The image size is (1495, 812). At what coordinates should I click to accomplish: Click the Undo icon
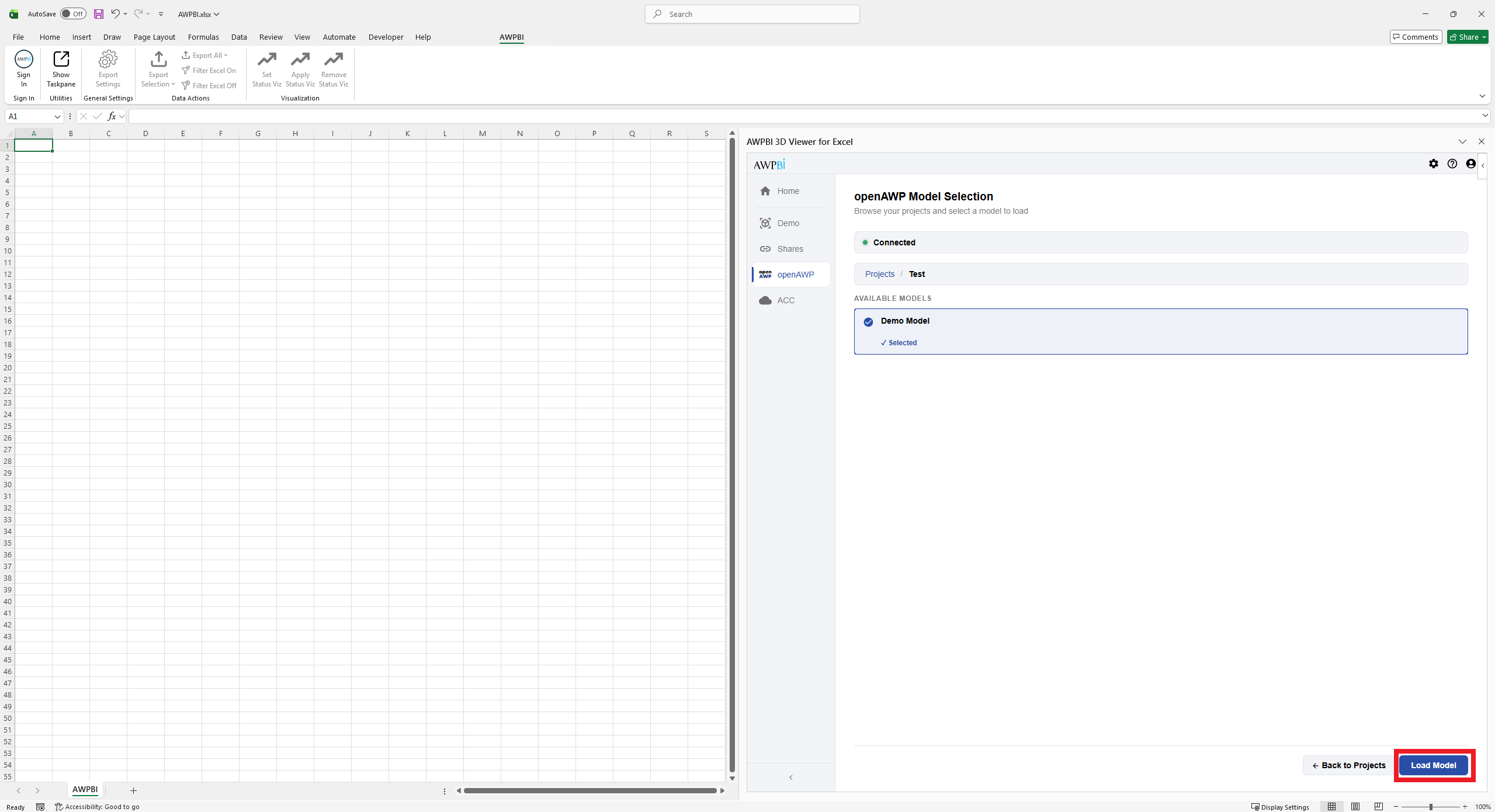point(115,13)
